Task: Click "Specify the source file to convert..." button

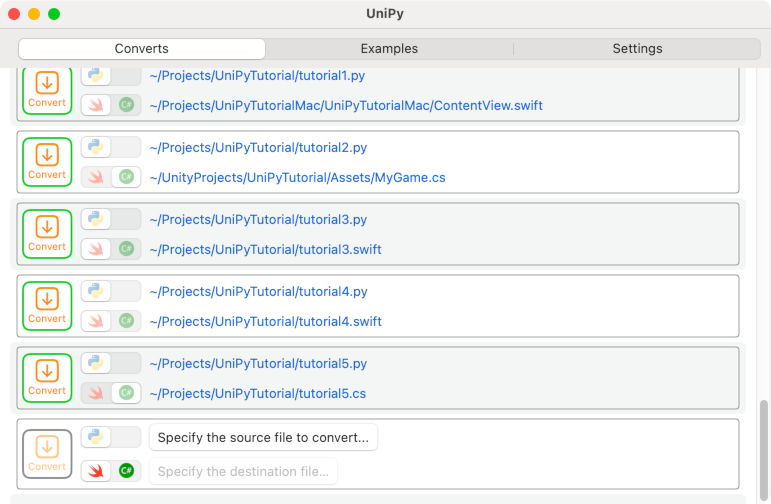Action: tap(263, 437)
